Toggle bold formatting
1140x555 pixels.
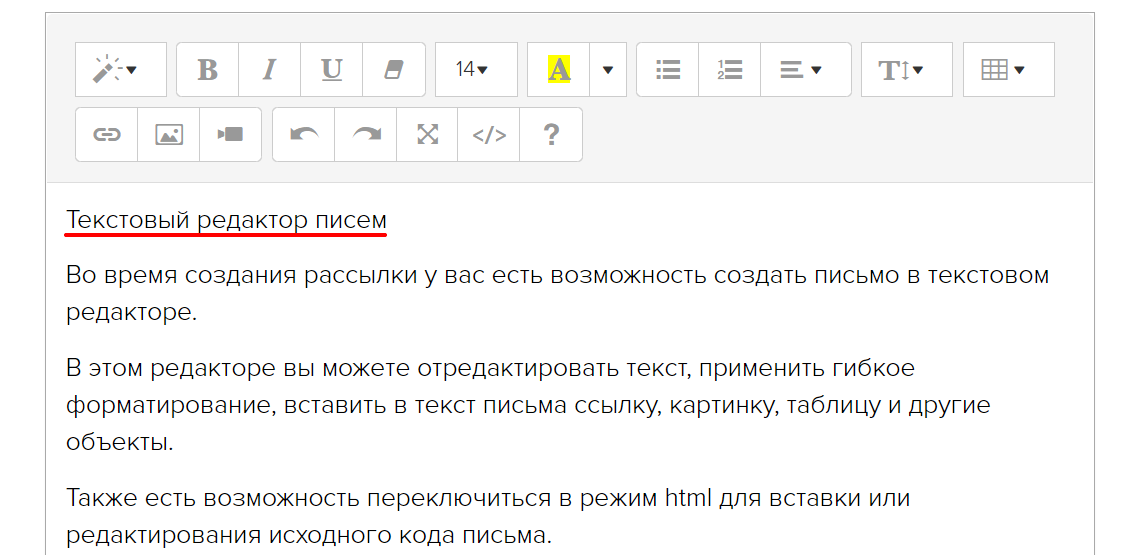click(x=207, y=70)
